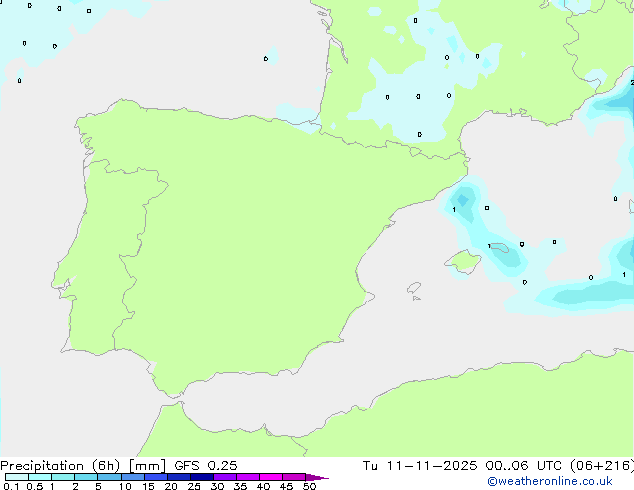This screenshot has height=490, width=634.
Task: Pick the 25–30 mm dark blue swatch
Action: tap(202, 477)
